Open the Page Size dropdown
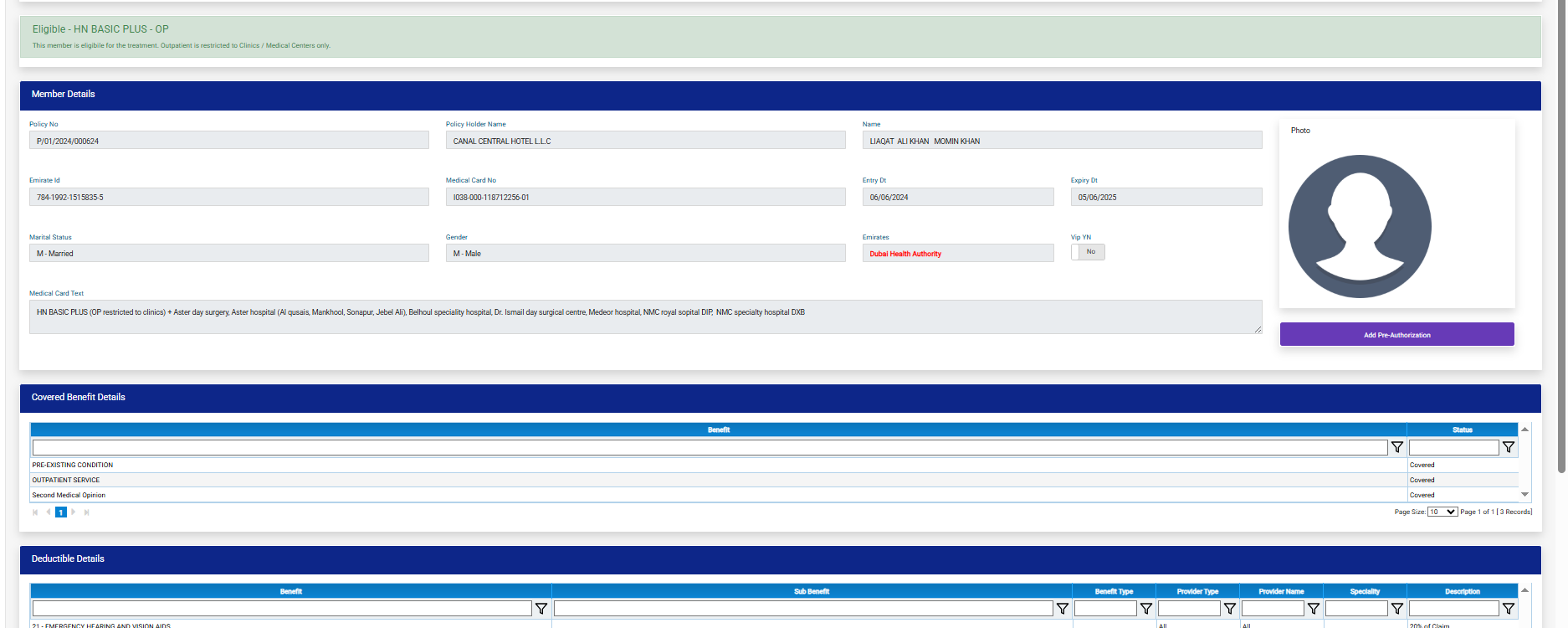 pyautogui.click(x=1442, y=512)
